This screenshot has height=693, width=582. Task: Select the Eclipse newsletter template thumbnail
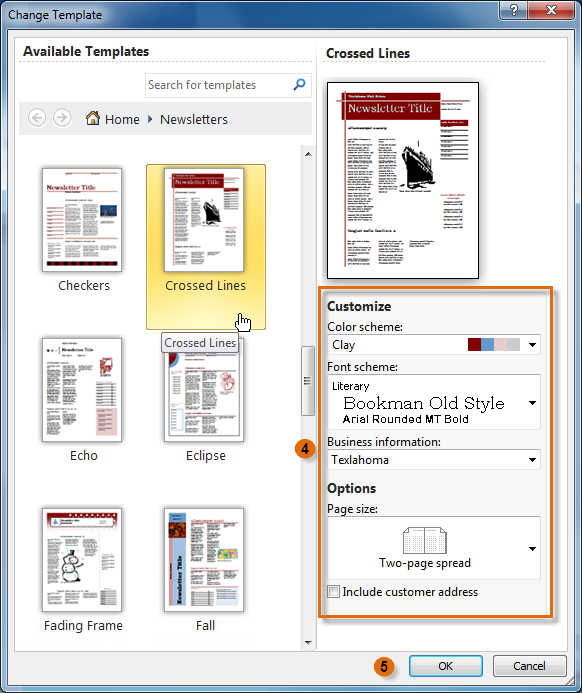[204, 390]
